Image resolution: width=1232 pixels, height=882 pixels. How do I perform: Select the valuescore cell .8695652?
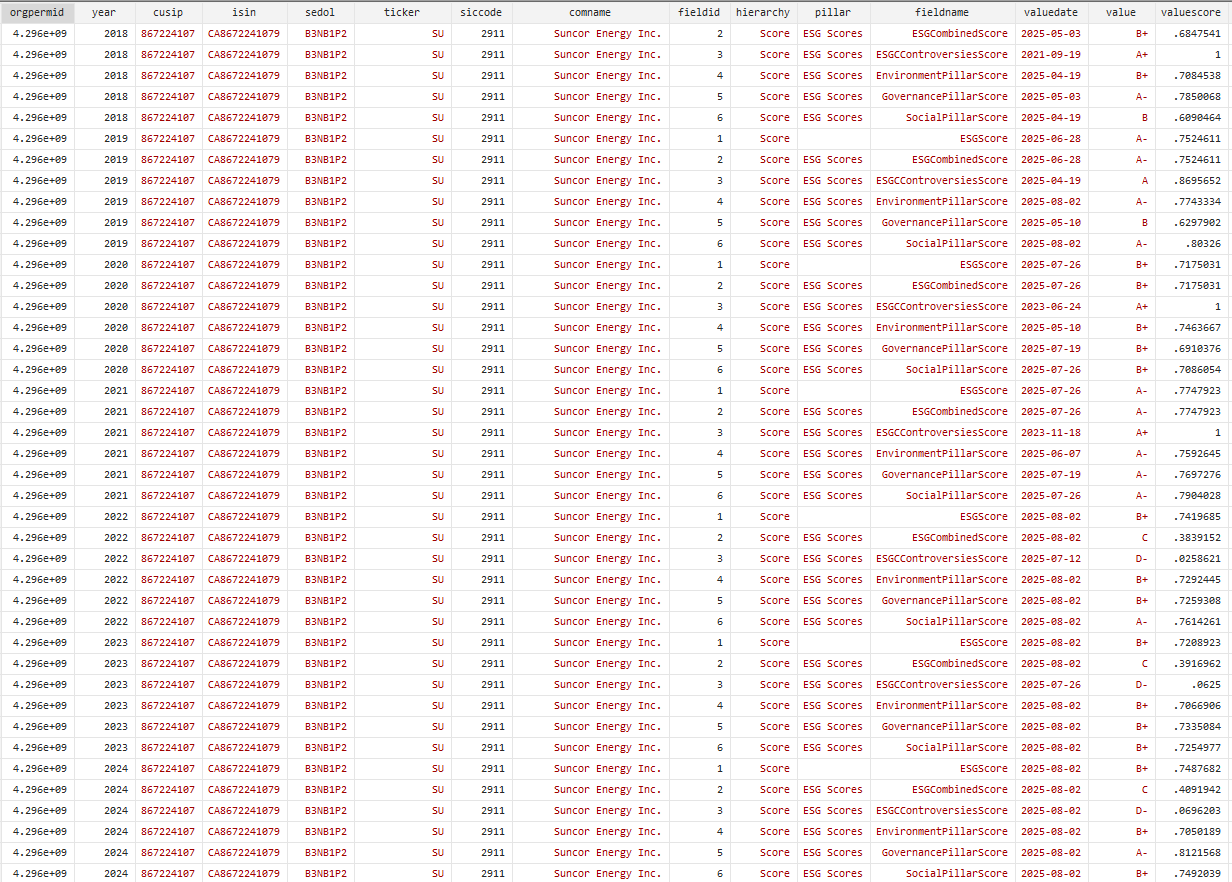pos(1190,181)
